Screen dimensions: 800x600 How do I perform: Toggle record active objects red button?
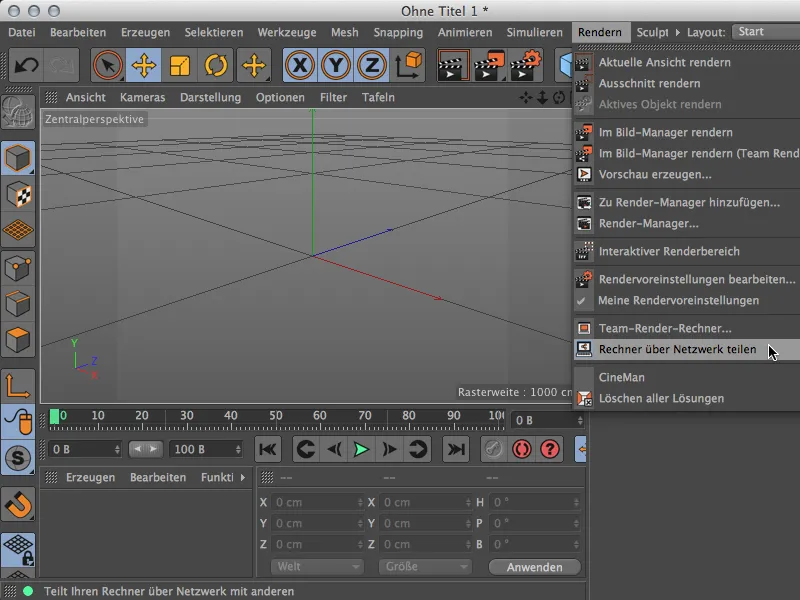[521, 449]
